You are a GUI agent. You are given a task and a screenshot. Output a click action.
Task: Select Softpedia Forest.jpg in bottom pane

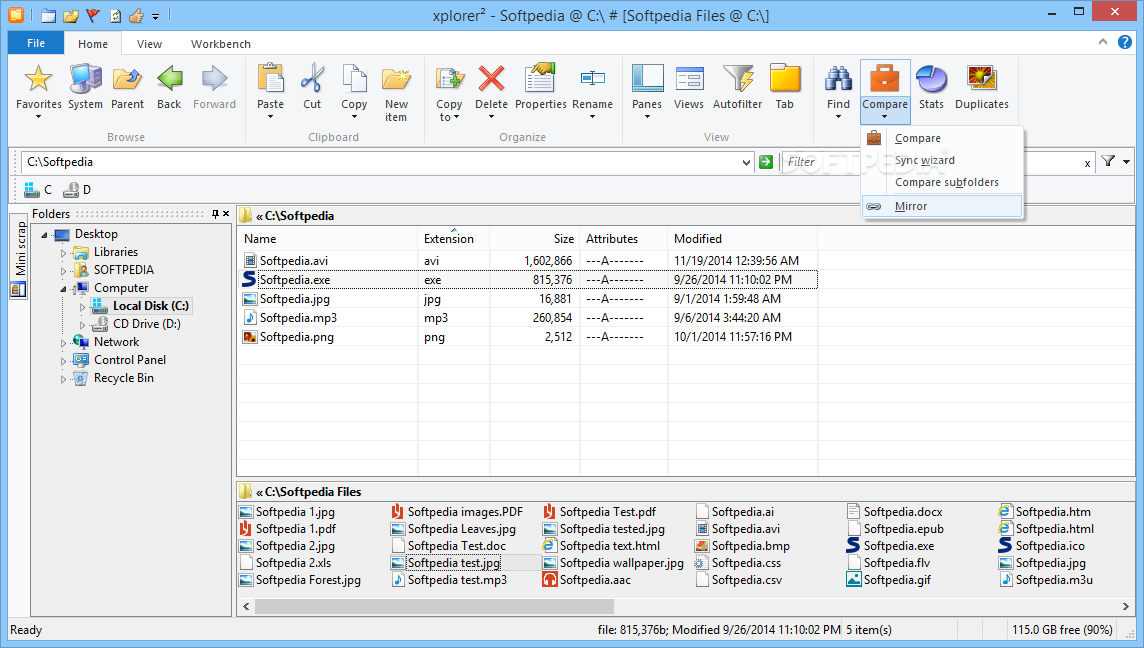(301, 580)
